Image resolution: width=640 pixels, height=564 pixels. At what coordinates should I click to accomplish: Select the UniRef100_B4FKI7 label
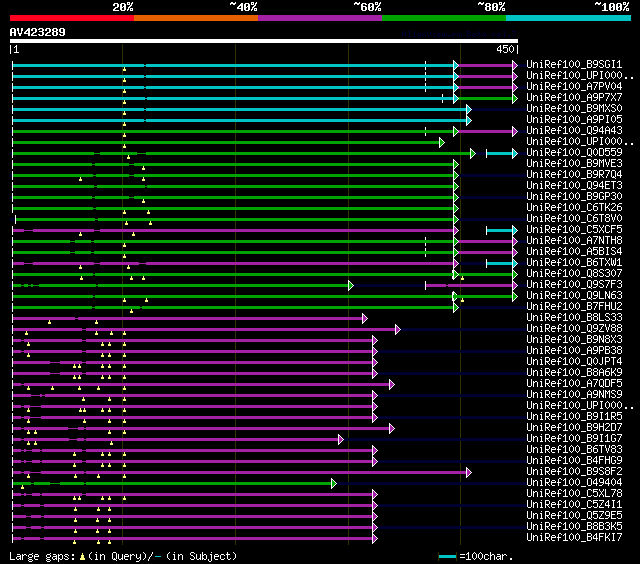574,538
